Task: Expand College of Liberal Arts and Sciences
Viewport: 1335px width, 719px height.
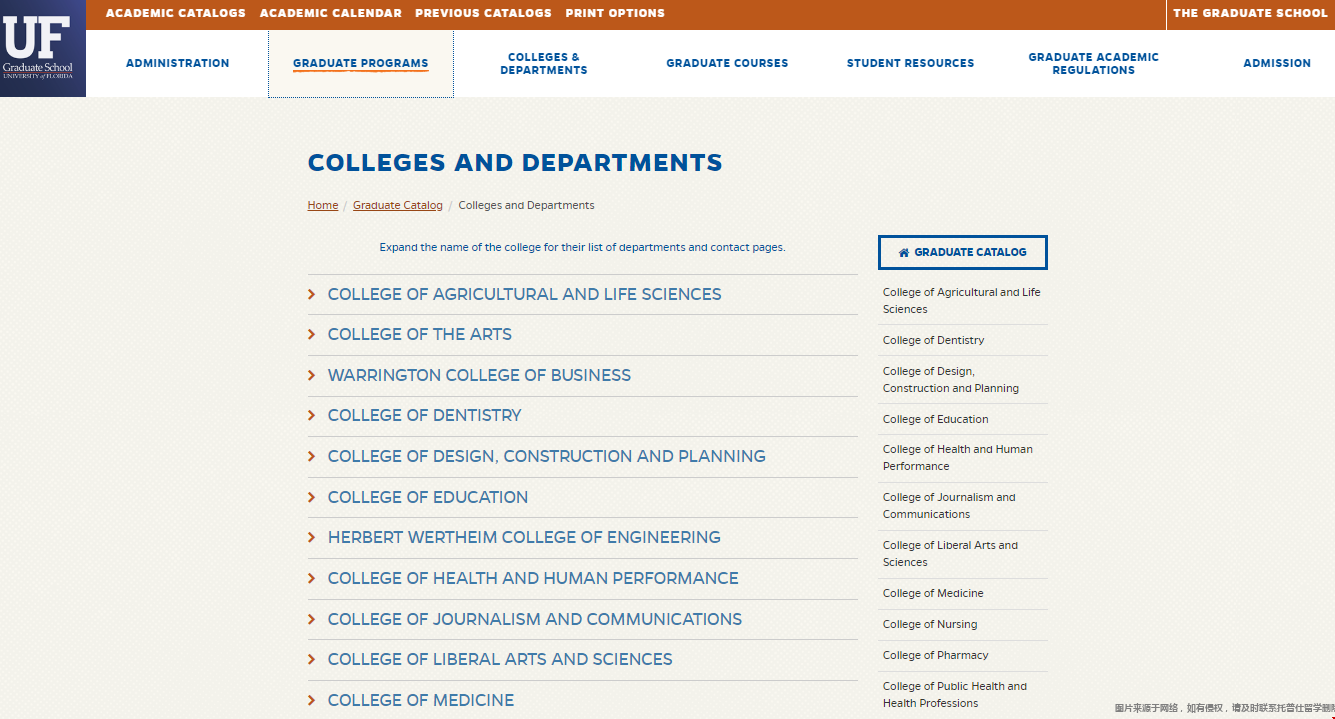Action: 582,659
